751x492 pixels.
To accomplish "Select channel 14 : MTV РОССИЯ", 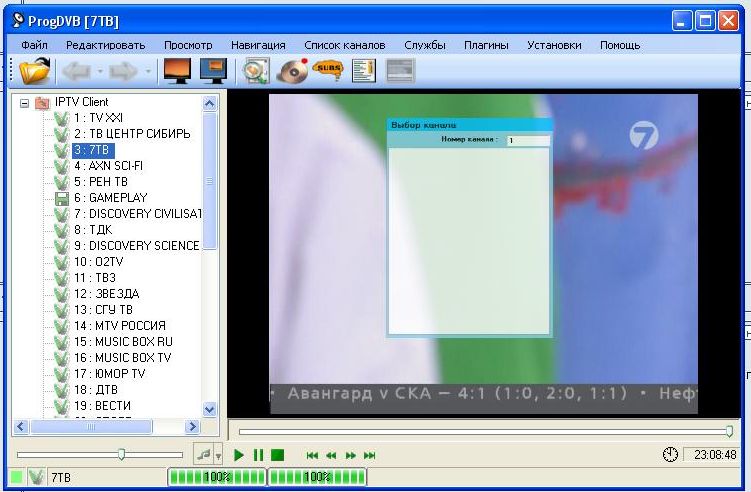I will coord(120,326).
